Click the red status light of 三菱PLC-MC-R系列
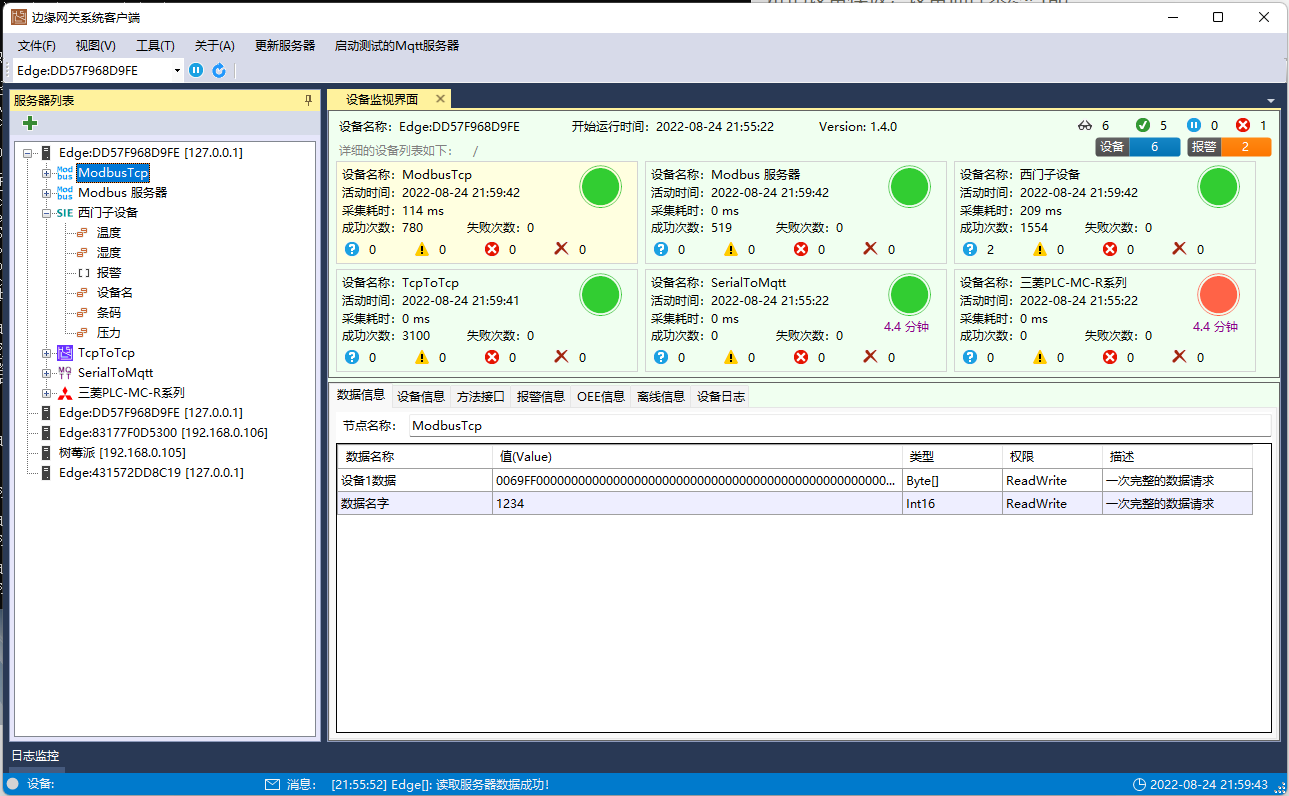This screenshot has width=1289, height=796. point(1218,294)
